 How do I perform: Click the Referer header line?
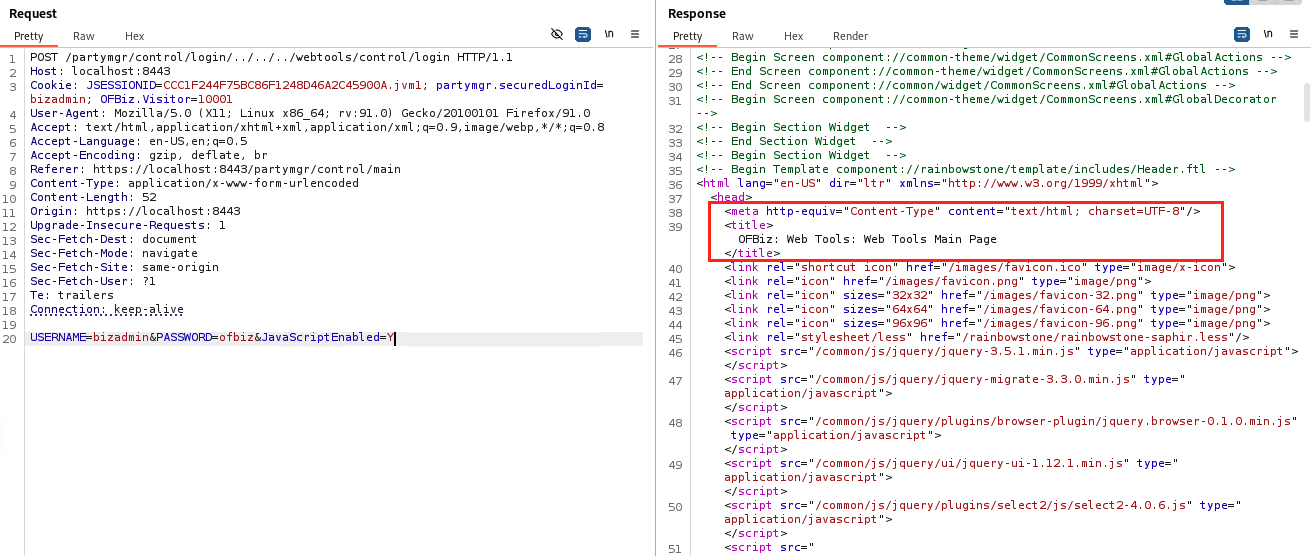215,170
